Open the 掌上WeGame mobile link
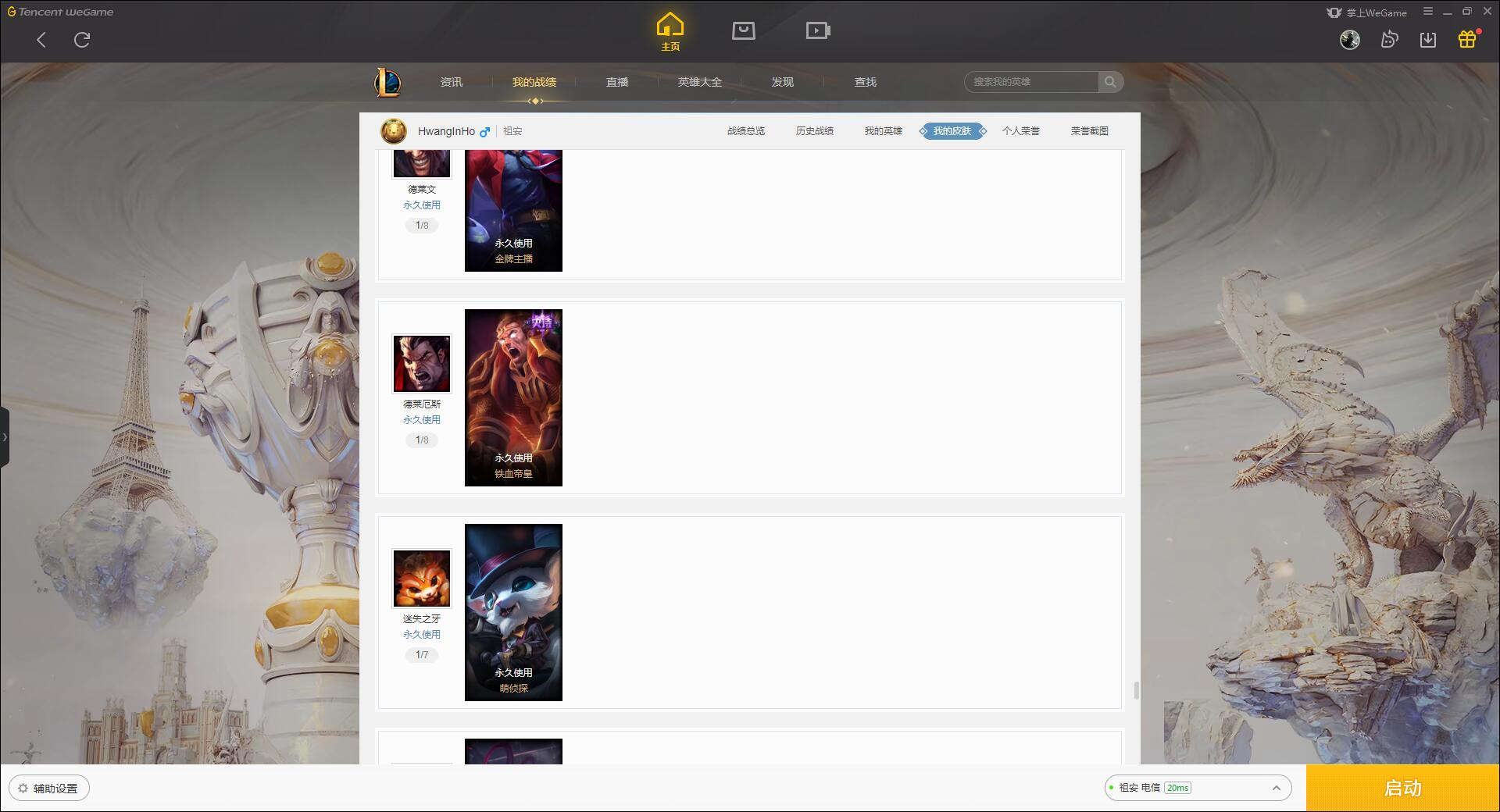The image size is (1500, 812). pyautogui.click(x=1366, y=12)
